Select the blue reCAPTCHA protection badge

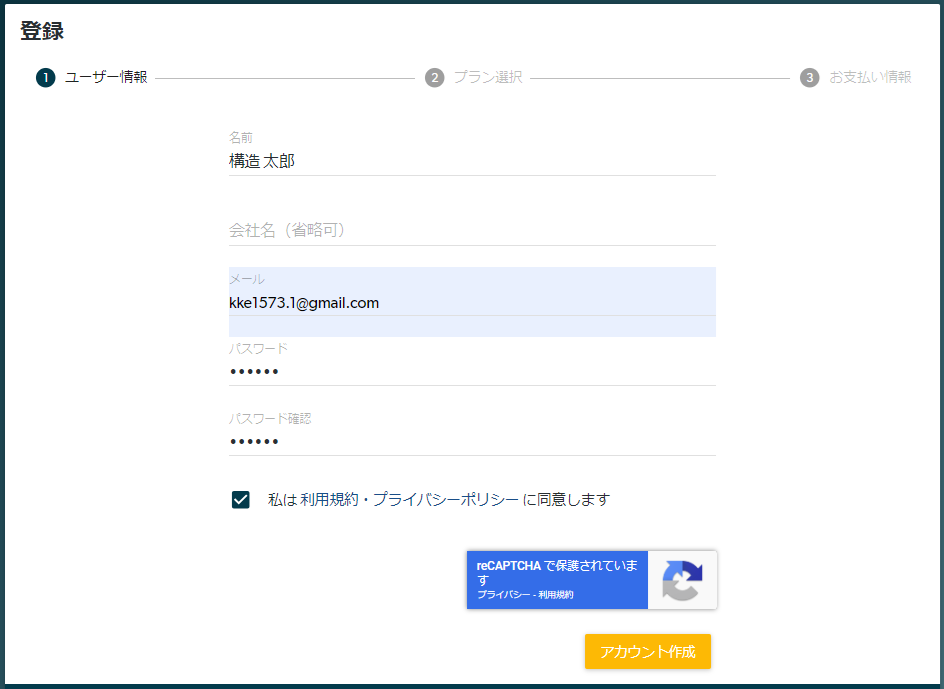coord(557,580)
